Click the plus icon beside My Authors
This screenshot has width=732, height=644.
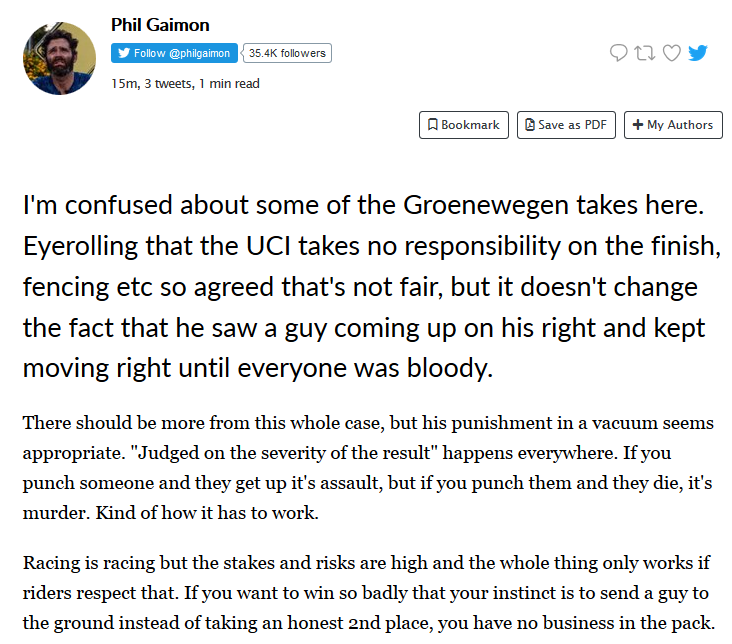[637, 125]
